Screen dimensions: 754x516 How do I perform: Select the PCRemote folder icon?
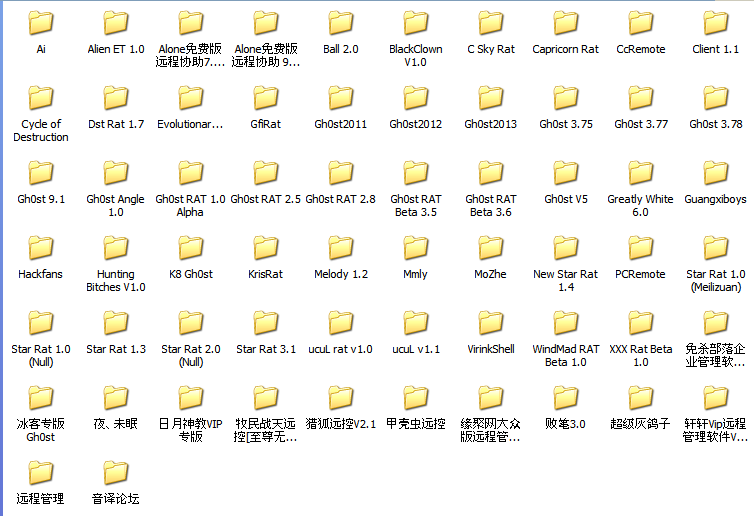[x=641, y=249]
